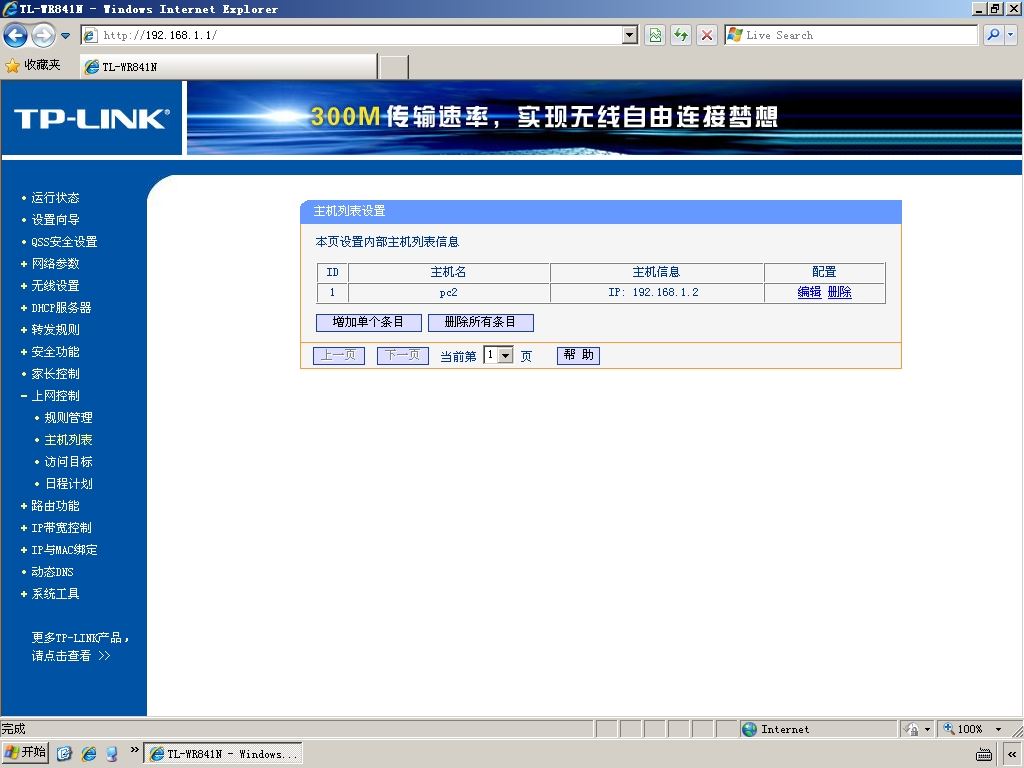Open the 主机列表 submenu item
Image resolution: width=1024 pixels, height=768 pixels.
pos(68,440)
